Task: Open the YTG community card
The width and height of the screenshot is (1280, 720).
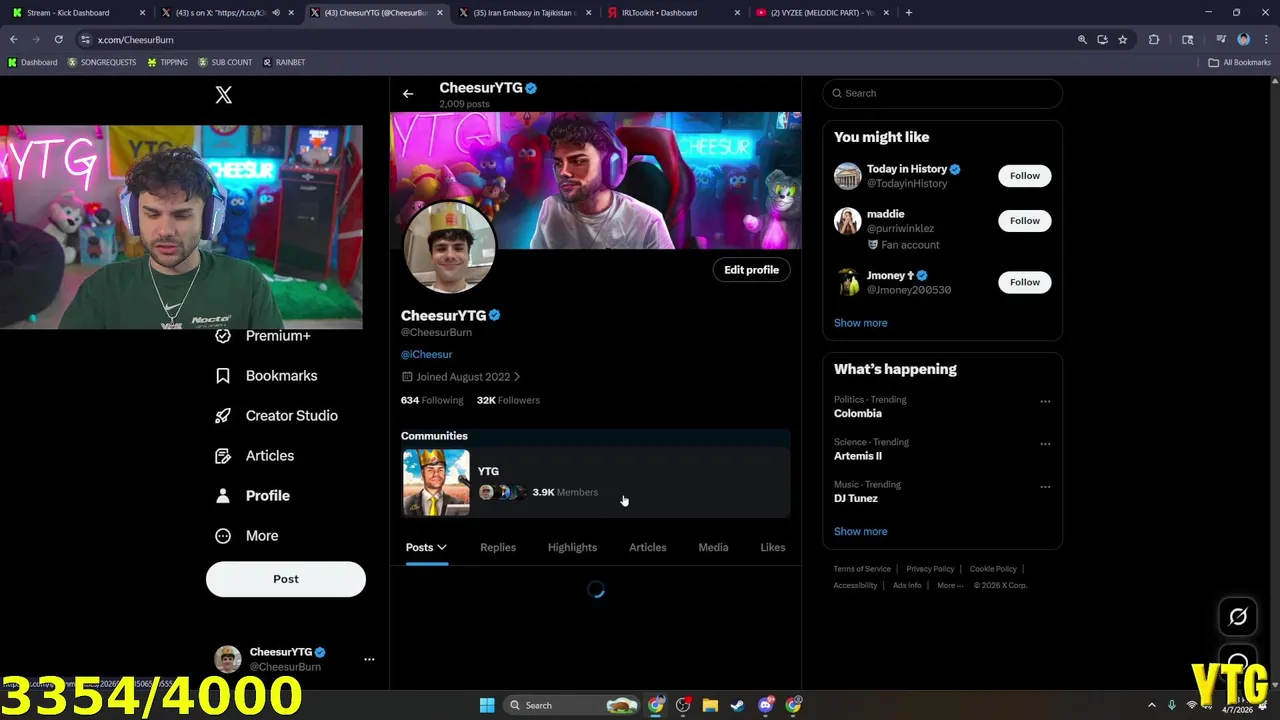Action: [x=596, y=483]
